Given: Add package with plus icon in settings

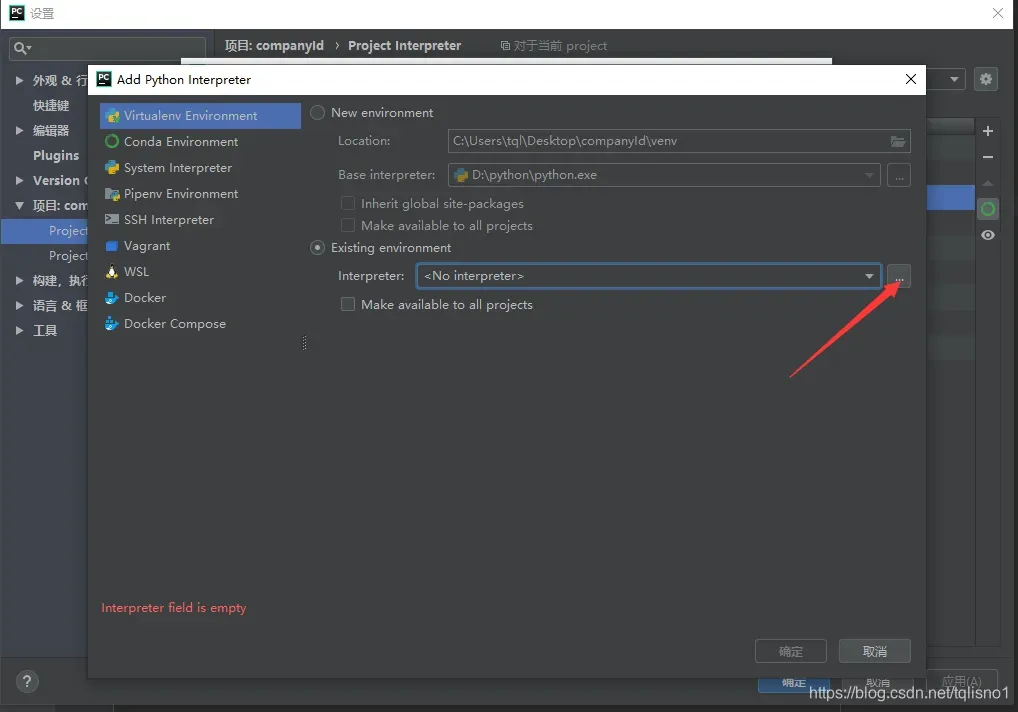Looking at the screenshot, I should pos(987,131).
